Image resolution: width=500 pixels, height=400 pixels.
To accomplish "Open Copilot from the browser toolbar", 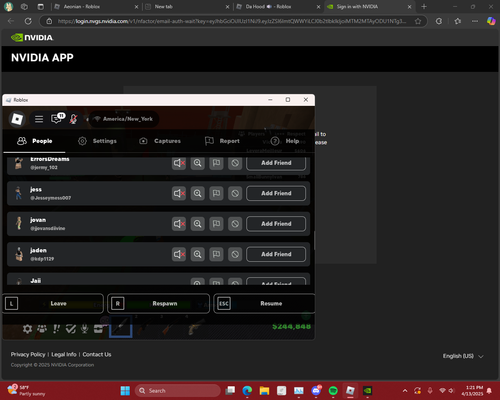I will (491, 21).
